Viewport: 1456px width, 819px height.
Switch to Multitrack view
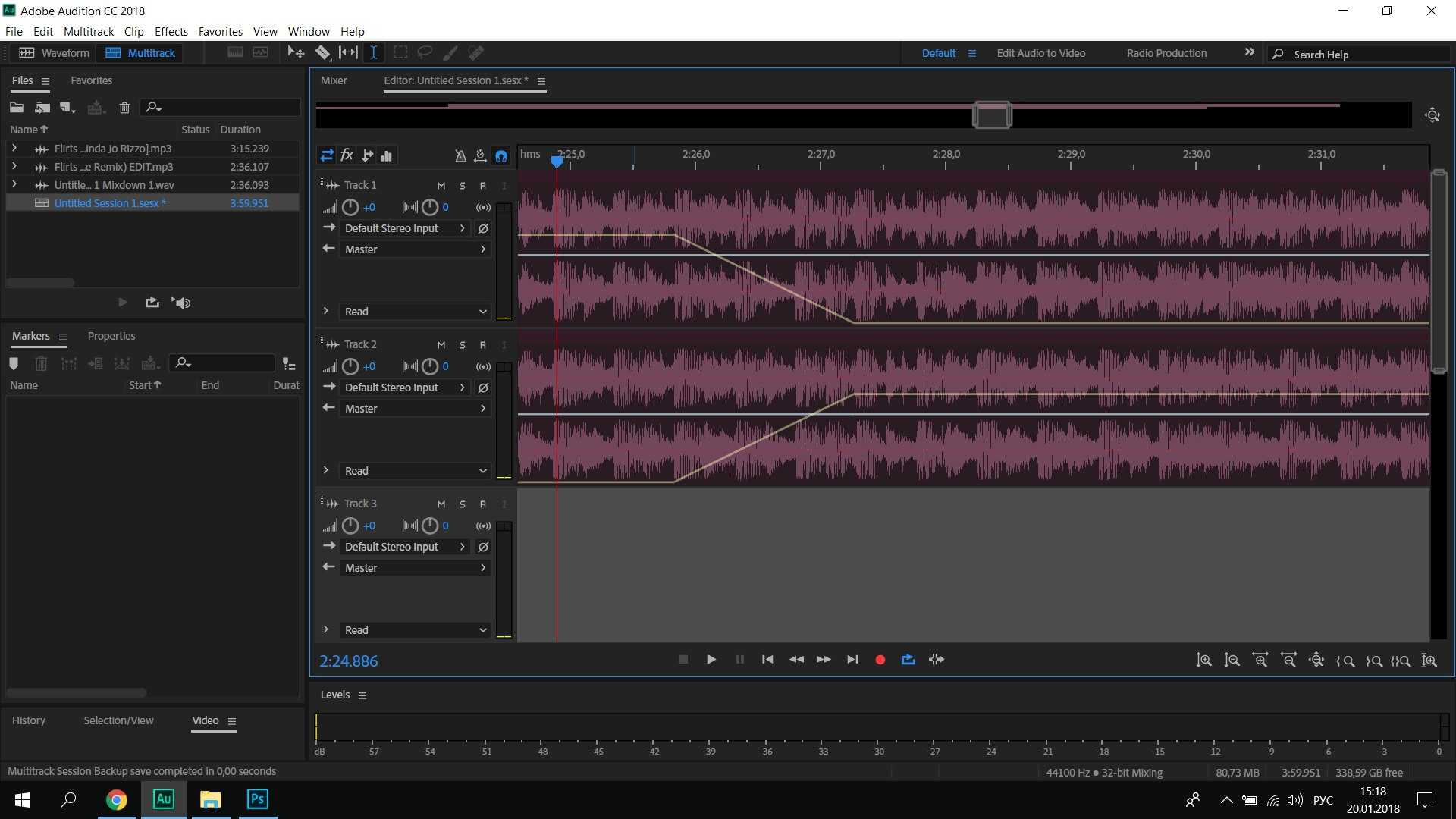coord(140,53)
